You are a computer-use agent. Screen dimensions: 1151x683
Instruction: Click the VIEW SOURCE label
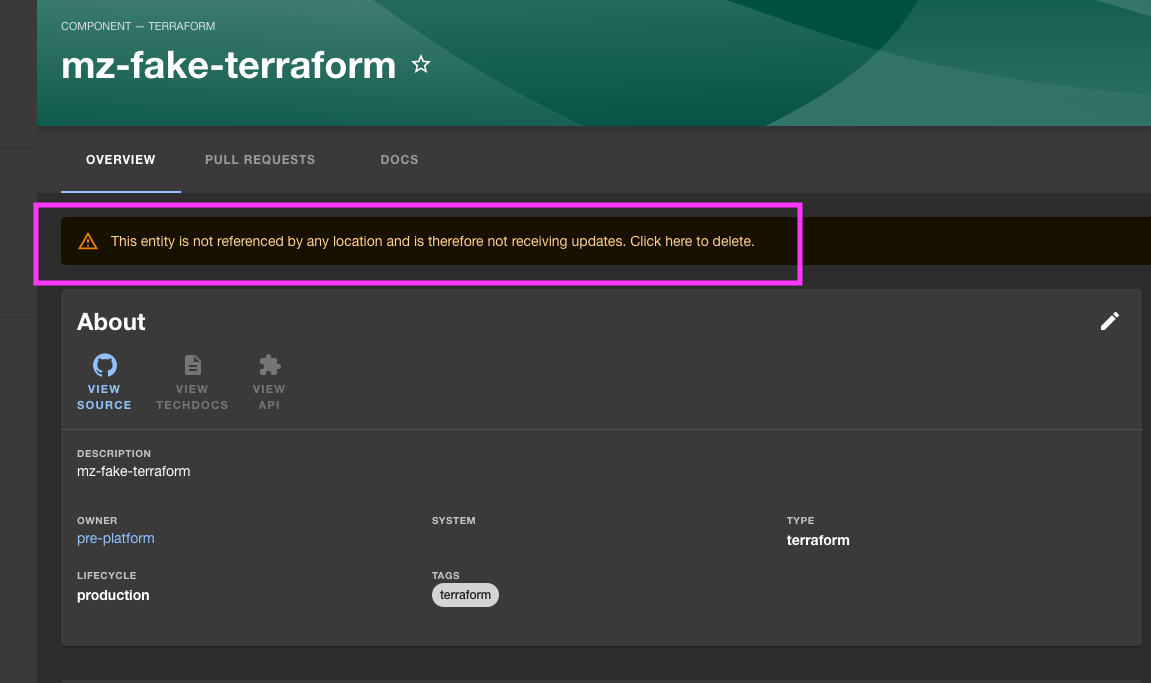(x=104, y=397)
